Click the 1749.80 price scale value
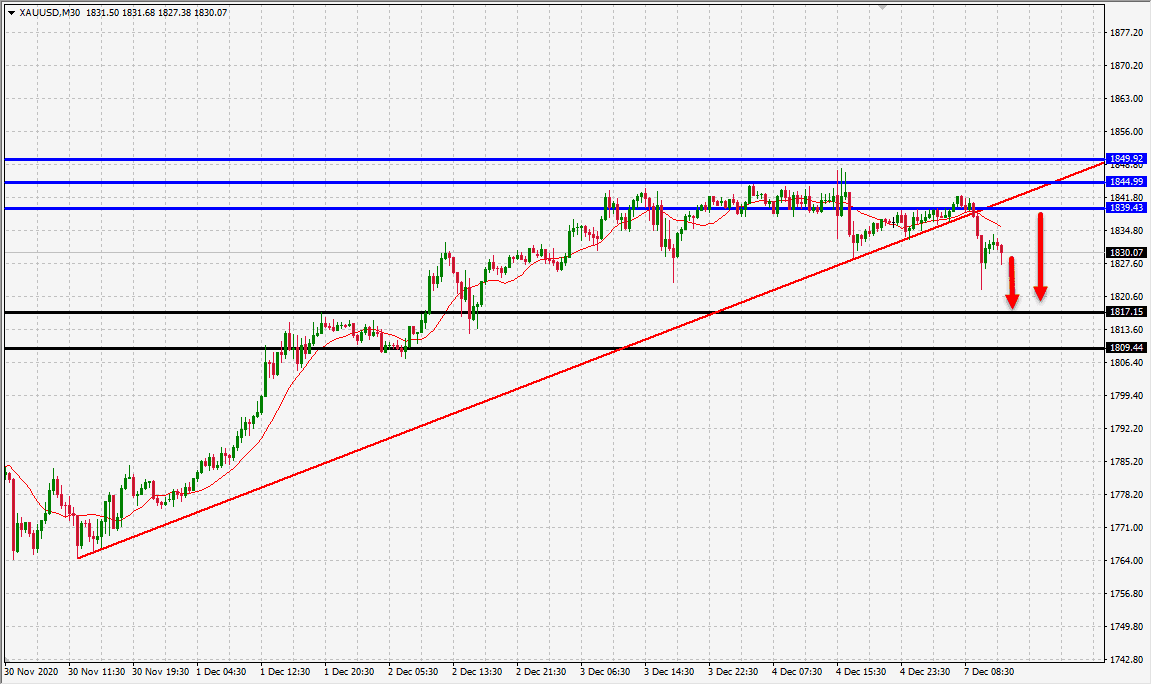 point(1126,627)
